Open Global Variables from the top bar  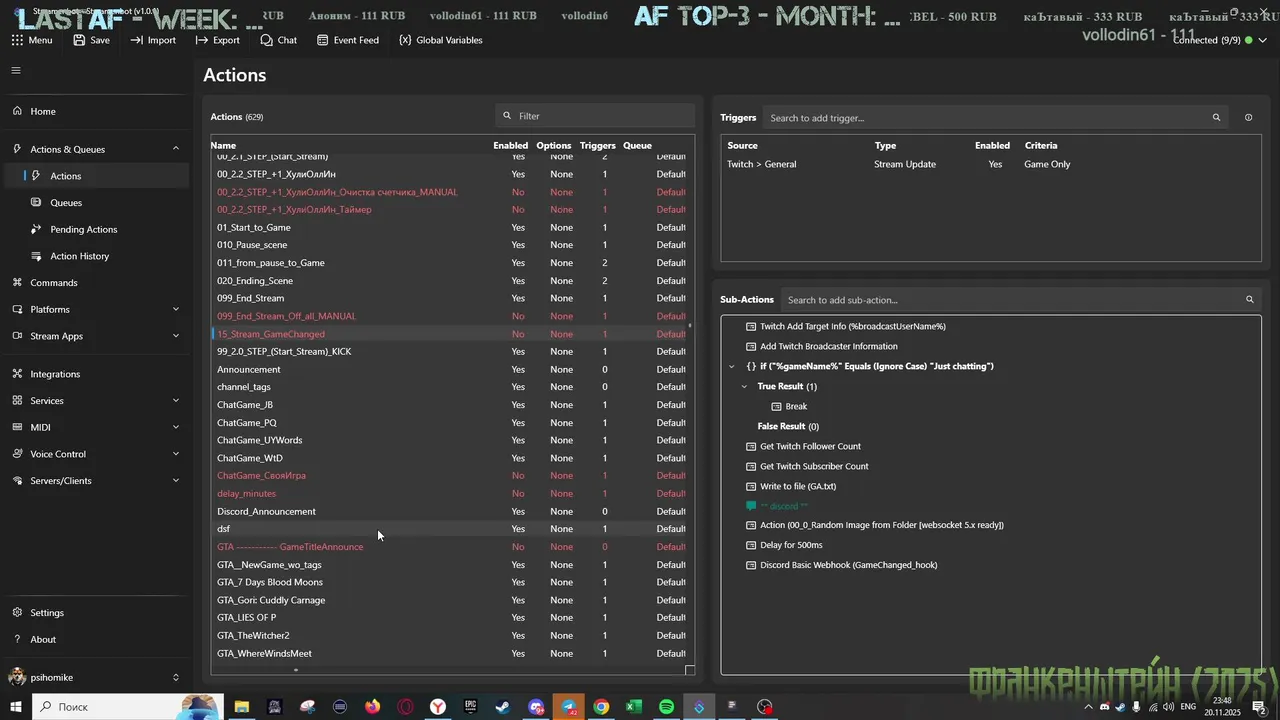point(440,40)
